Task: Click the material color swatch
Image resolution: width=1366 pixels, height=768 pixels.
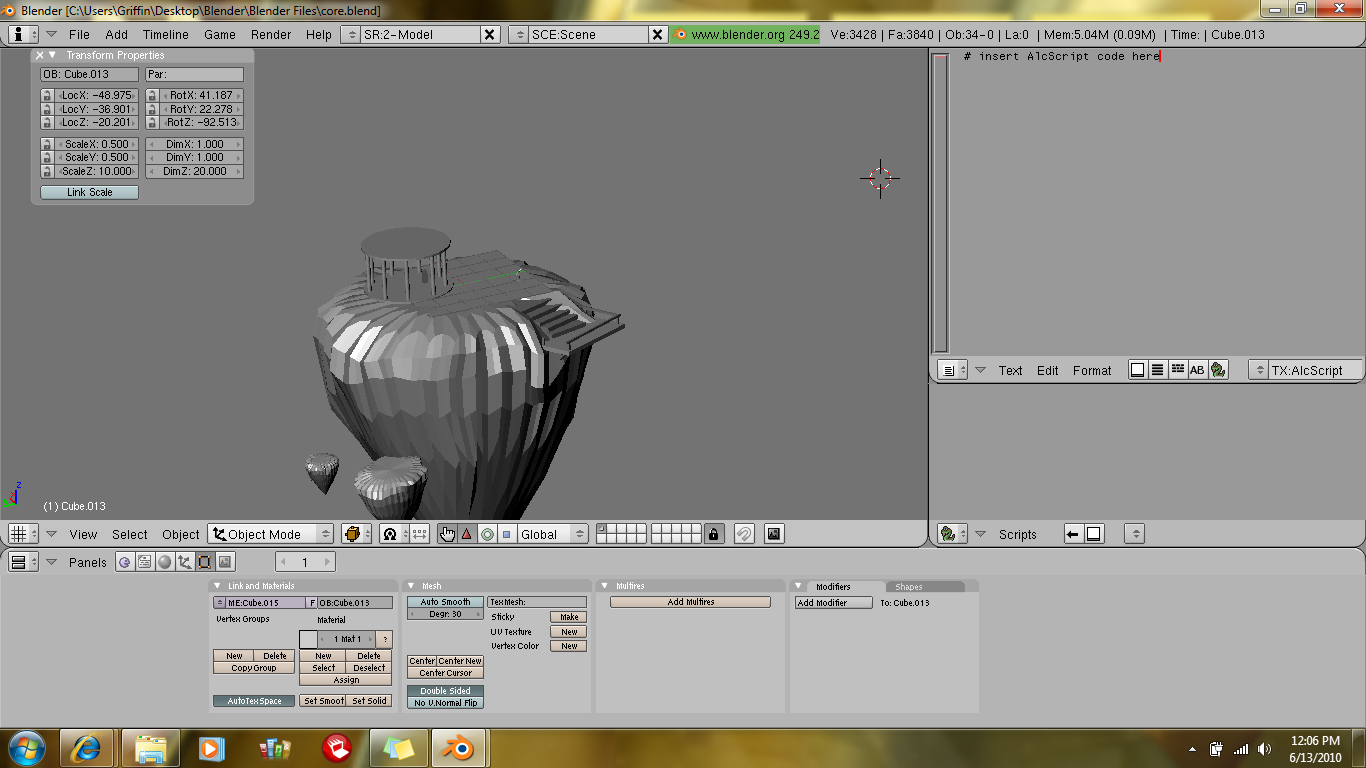Action: pyautogui.click(x=308, y=639)
